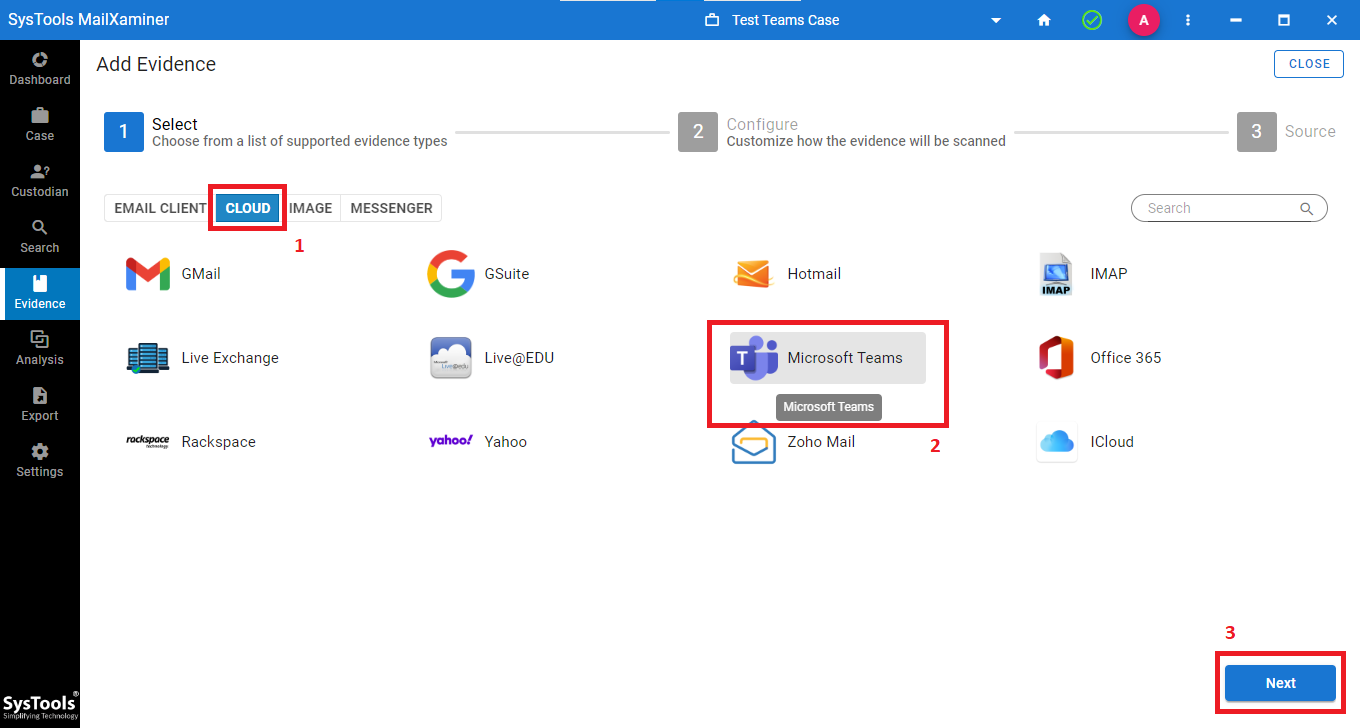
Task: Open Search from the sidebar
Action: [x=40, y=236]
